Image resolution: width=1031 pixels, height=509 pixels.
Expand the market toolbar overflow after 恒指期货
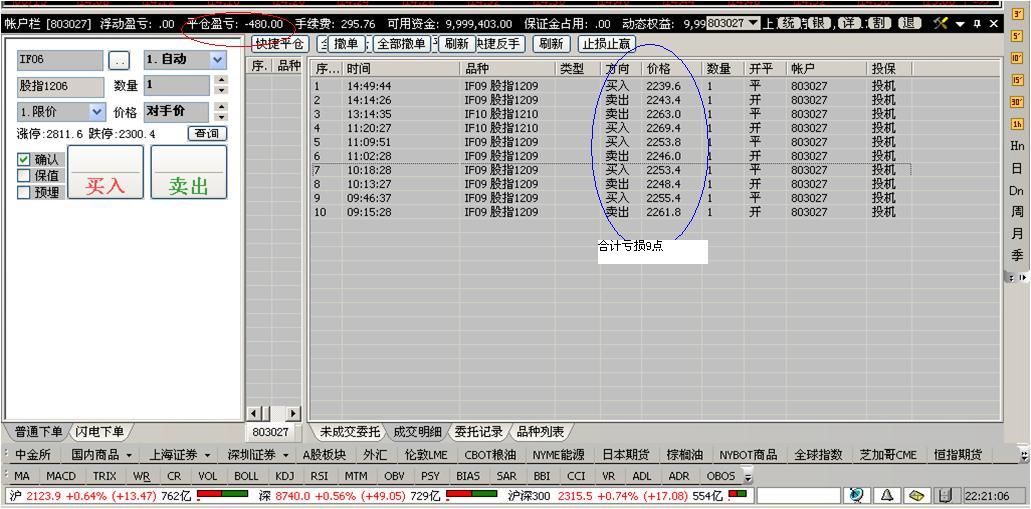pyautogui.click(x=1023, y=455)
